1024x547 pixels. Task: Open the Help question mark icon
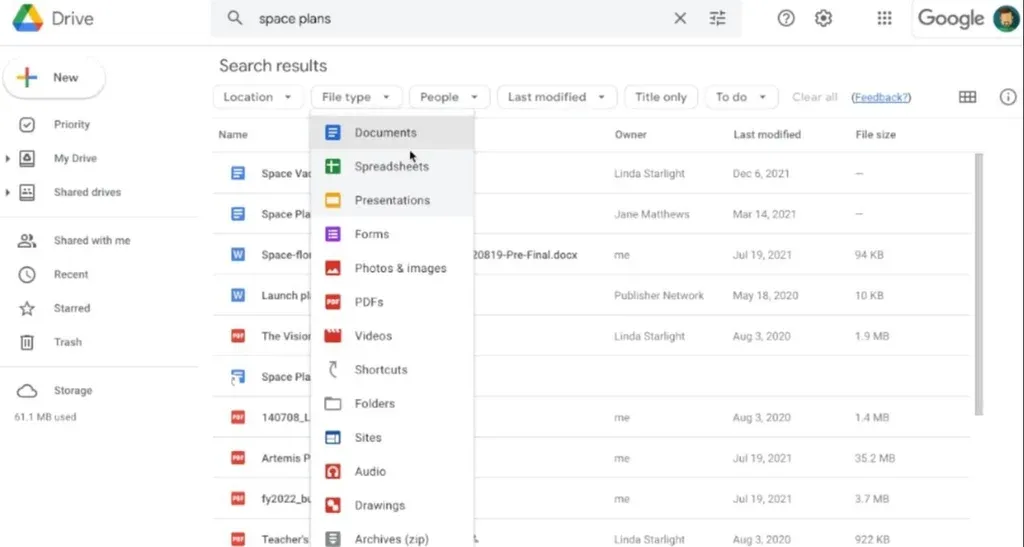(786, 18)
